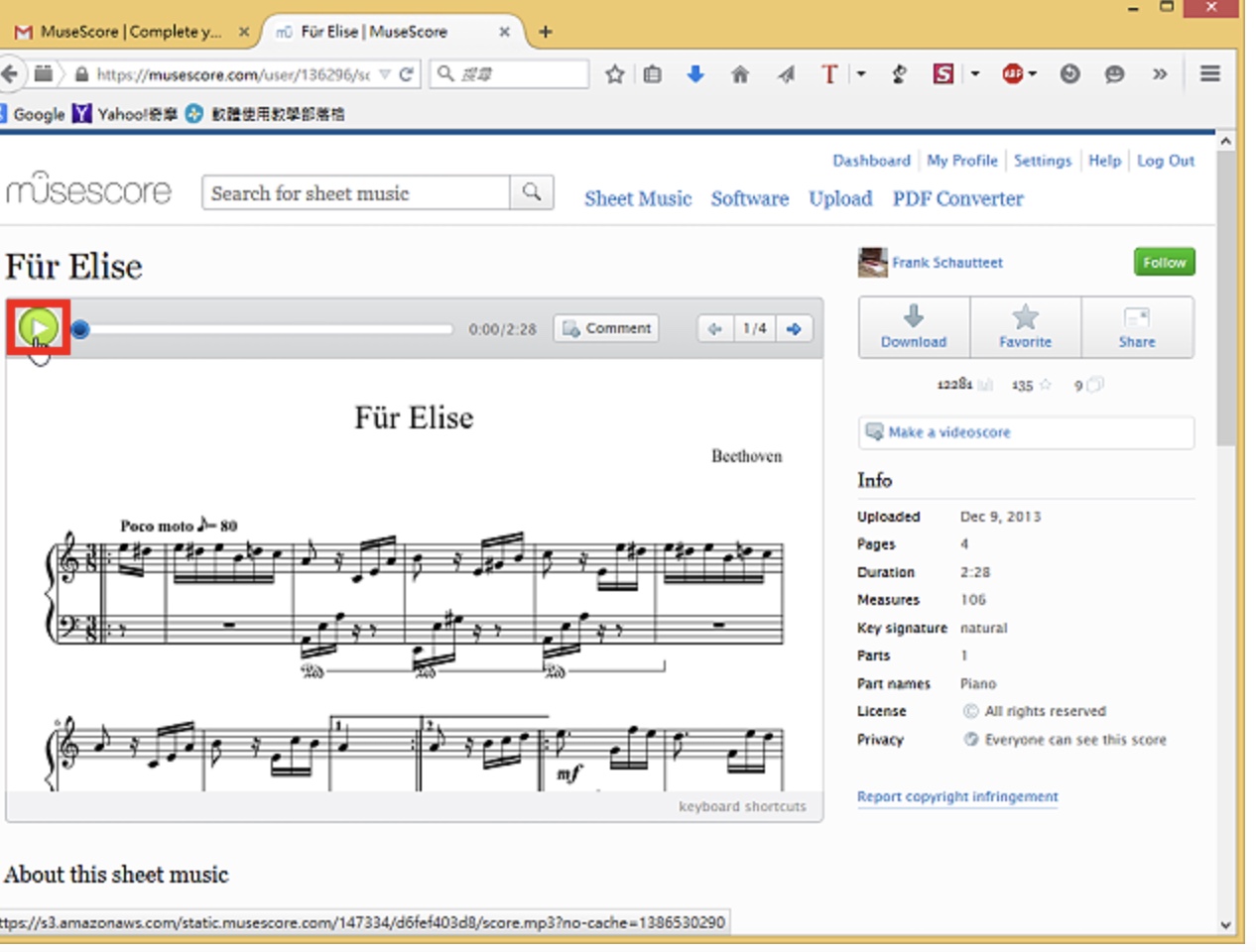
Task: Go to the browser home page
Action: (x=740, y=74)
